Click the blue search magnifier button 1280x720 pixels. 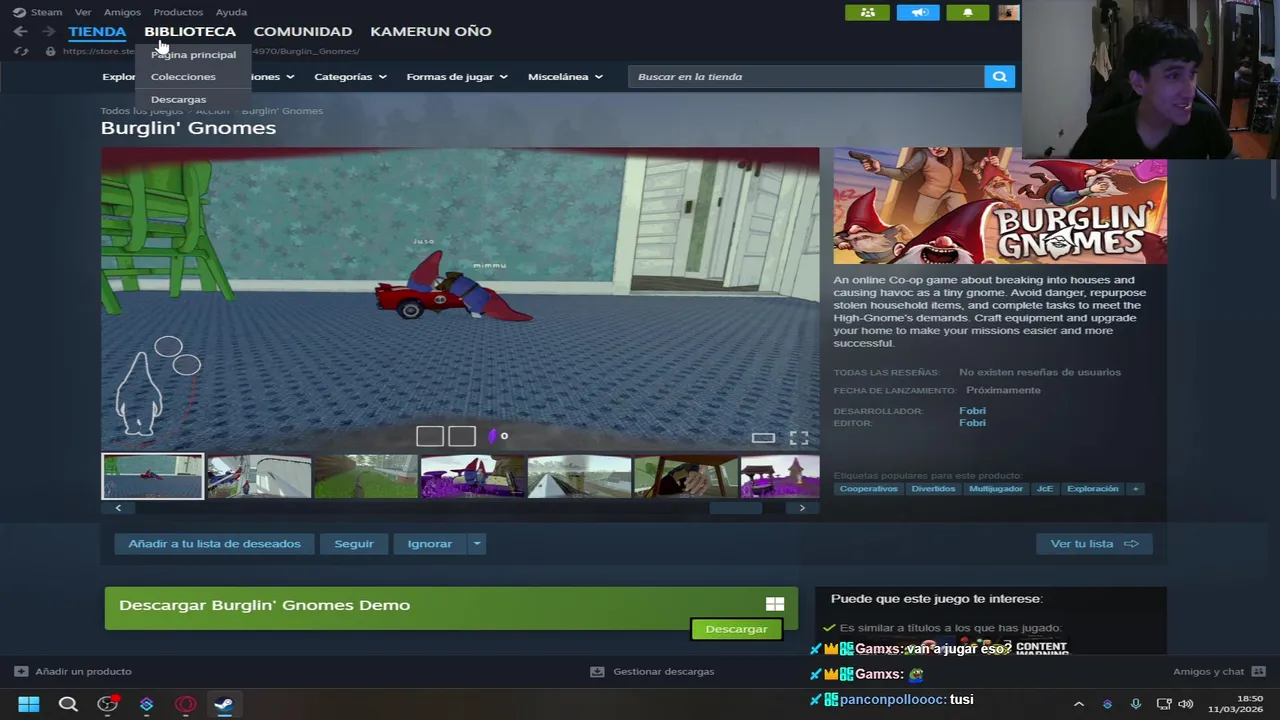[999, 77]
